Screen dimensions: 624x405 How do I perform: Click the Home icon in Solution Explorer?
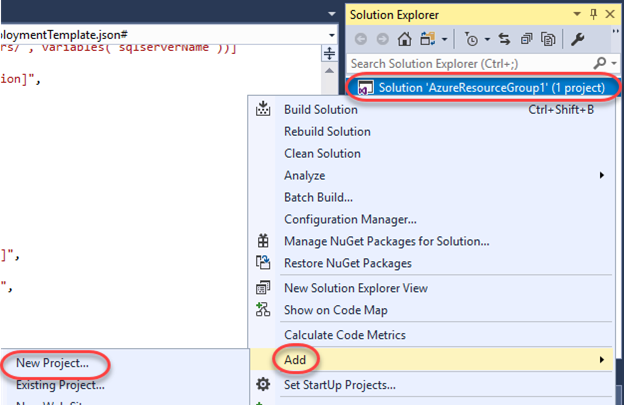(x=404, y=39)
